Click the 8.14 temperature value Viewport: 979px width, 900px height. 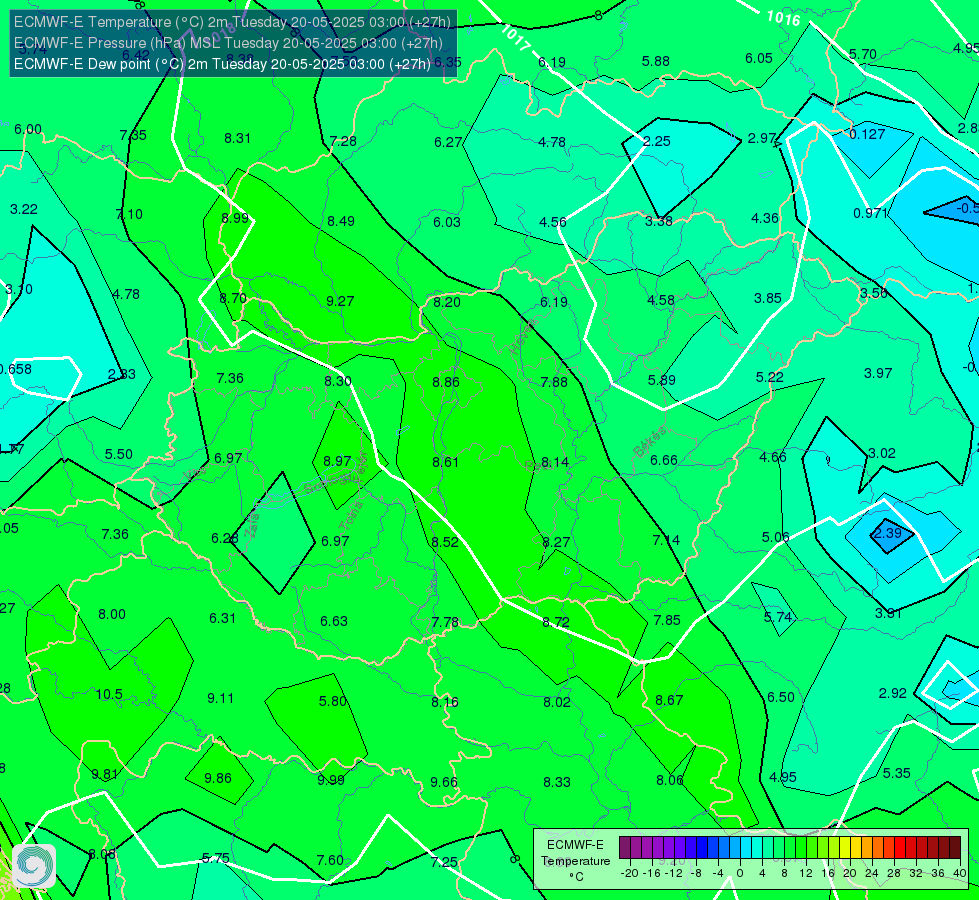click(555, 462)
